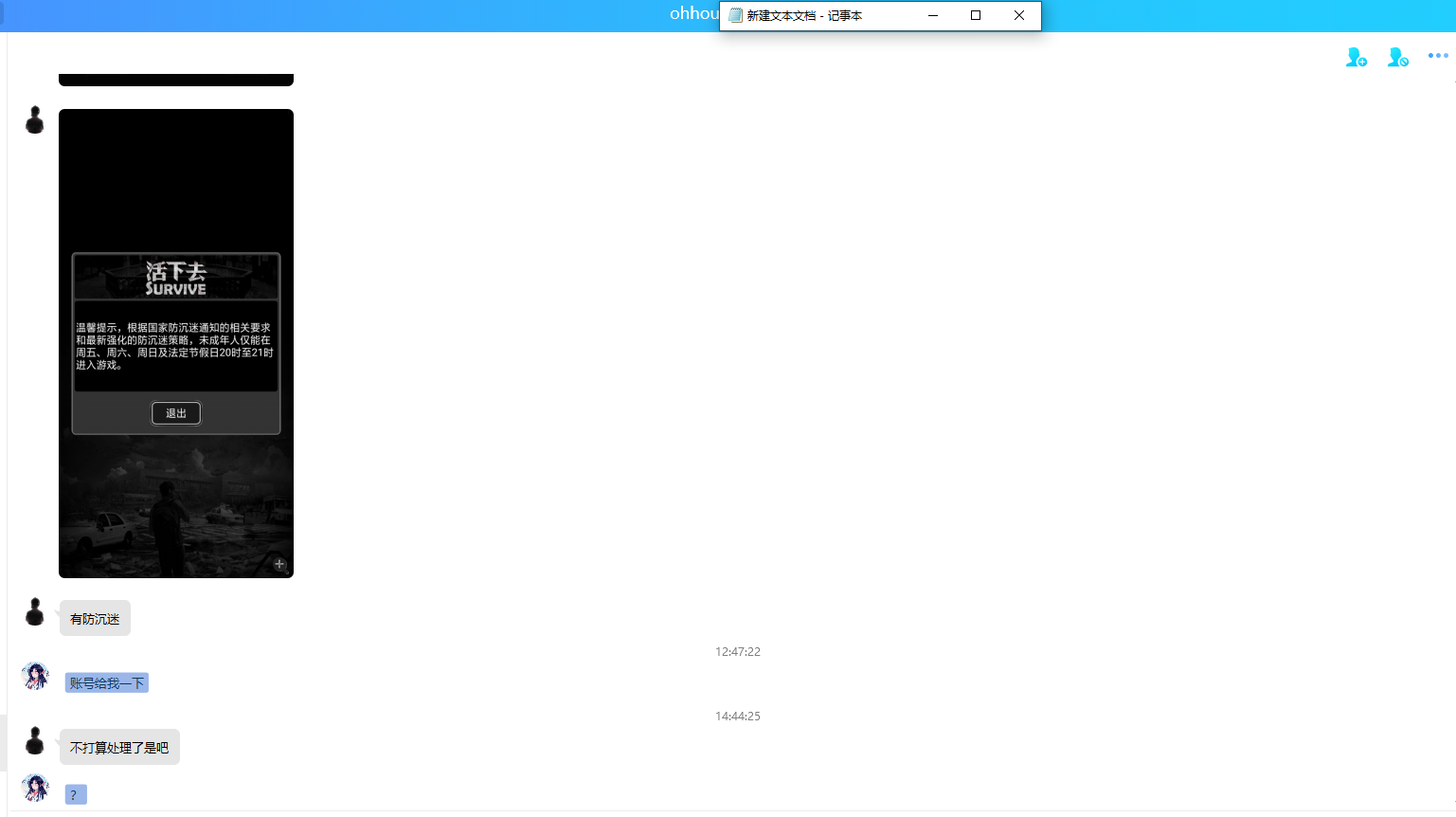Viewport: 1456px width, 817px height.
Task: Click the add contact icon at top right
Action: pyautogui.click(x=1357, y=57)
